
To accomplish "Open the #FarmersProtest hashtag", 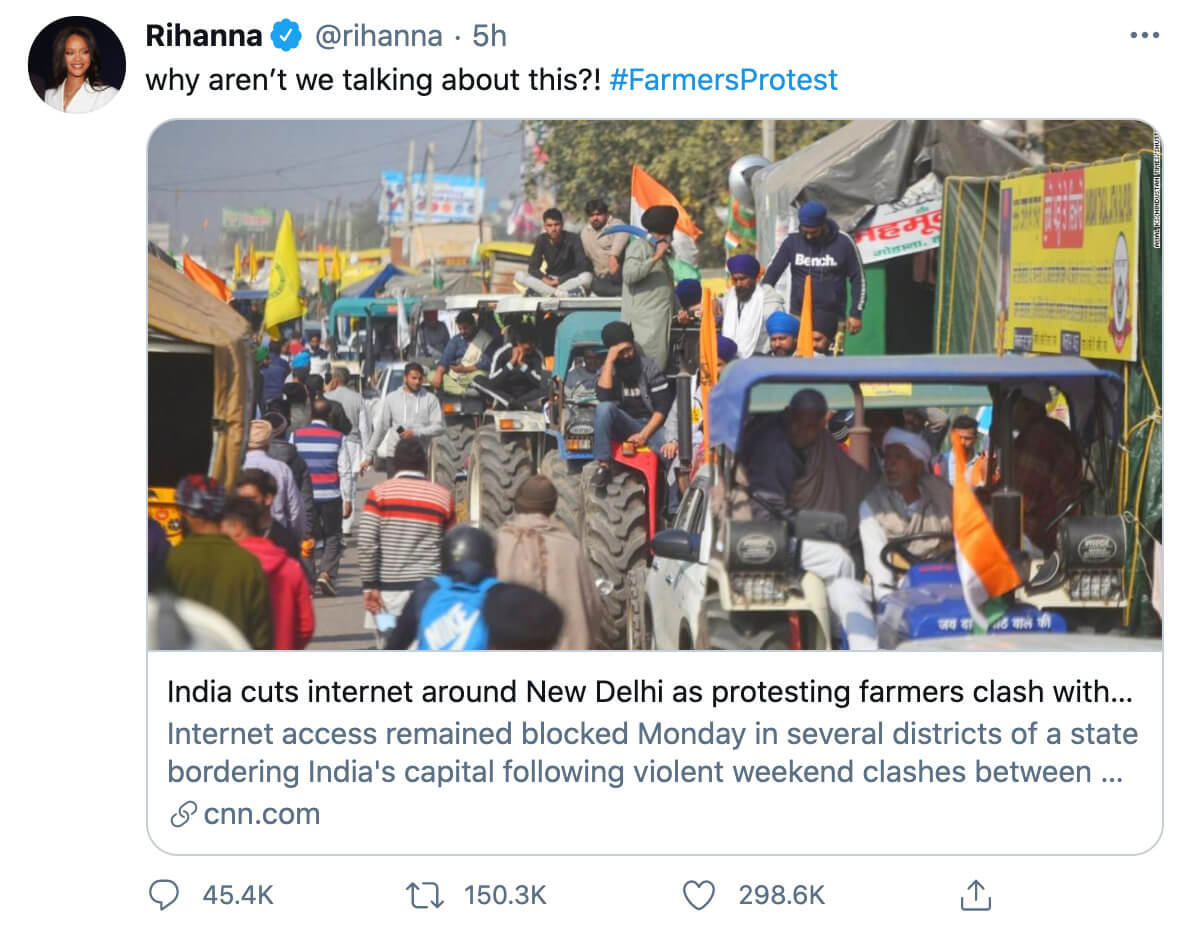I will pyautogui.click(x=722, y=80).
